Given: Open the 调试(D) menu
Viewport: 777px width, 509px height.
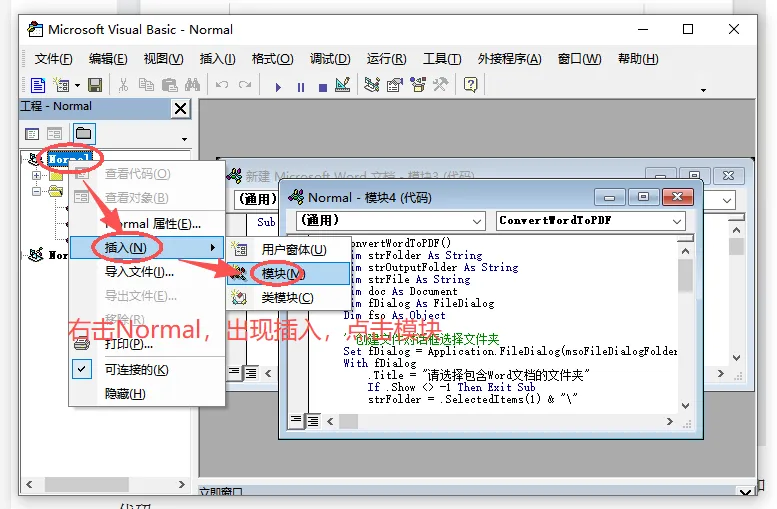Looking at the screenshot, I should coord(330,59).
